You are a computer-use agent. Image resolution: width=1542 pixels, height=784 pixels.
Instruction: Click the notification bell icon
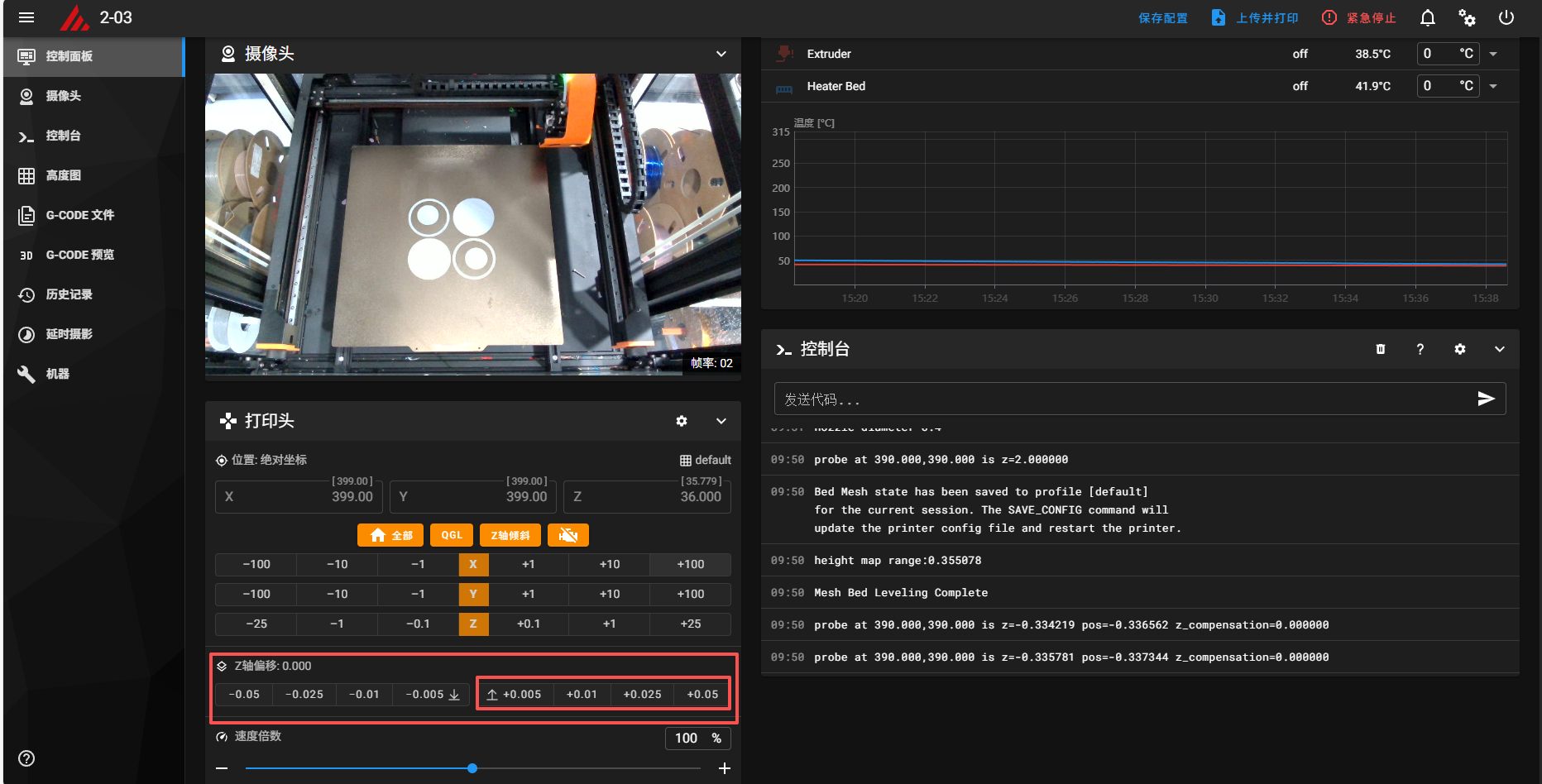[1428, 17]
